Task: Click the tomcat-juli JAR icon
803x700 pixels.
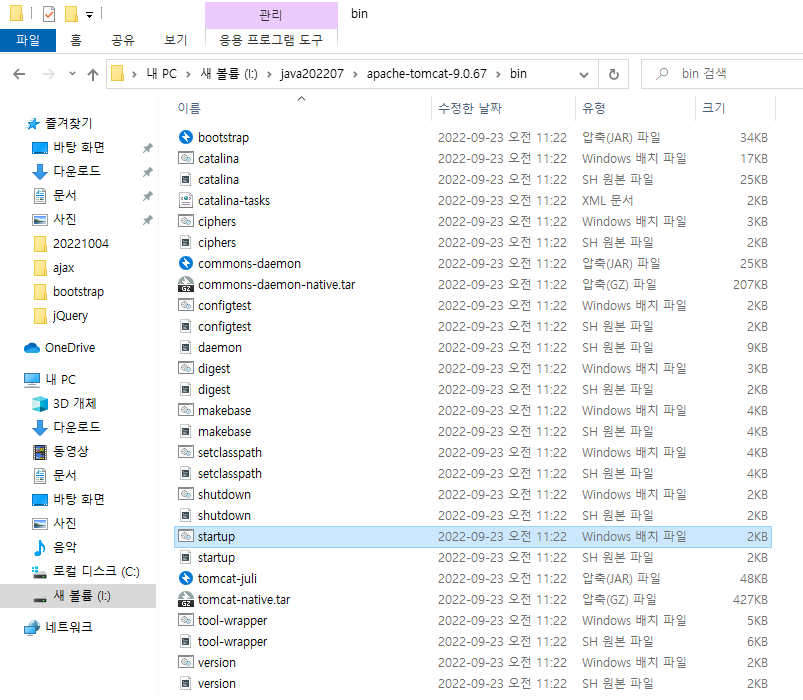Action: coord(185,578)
